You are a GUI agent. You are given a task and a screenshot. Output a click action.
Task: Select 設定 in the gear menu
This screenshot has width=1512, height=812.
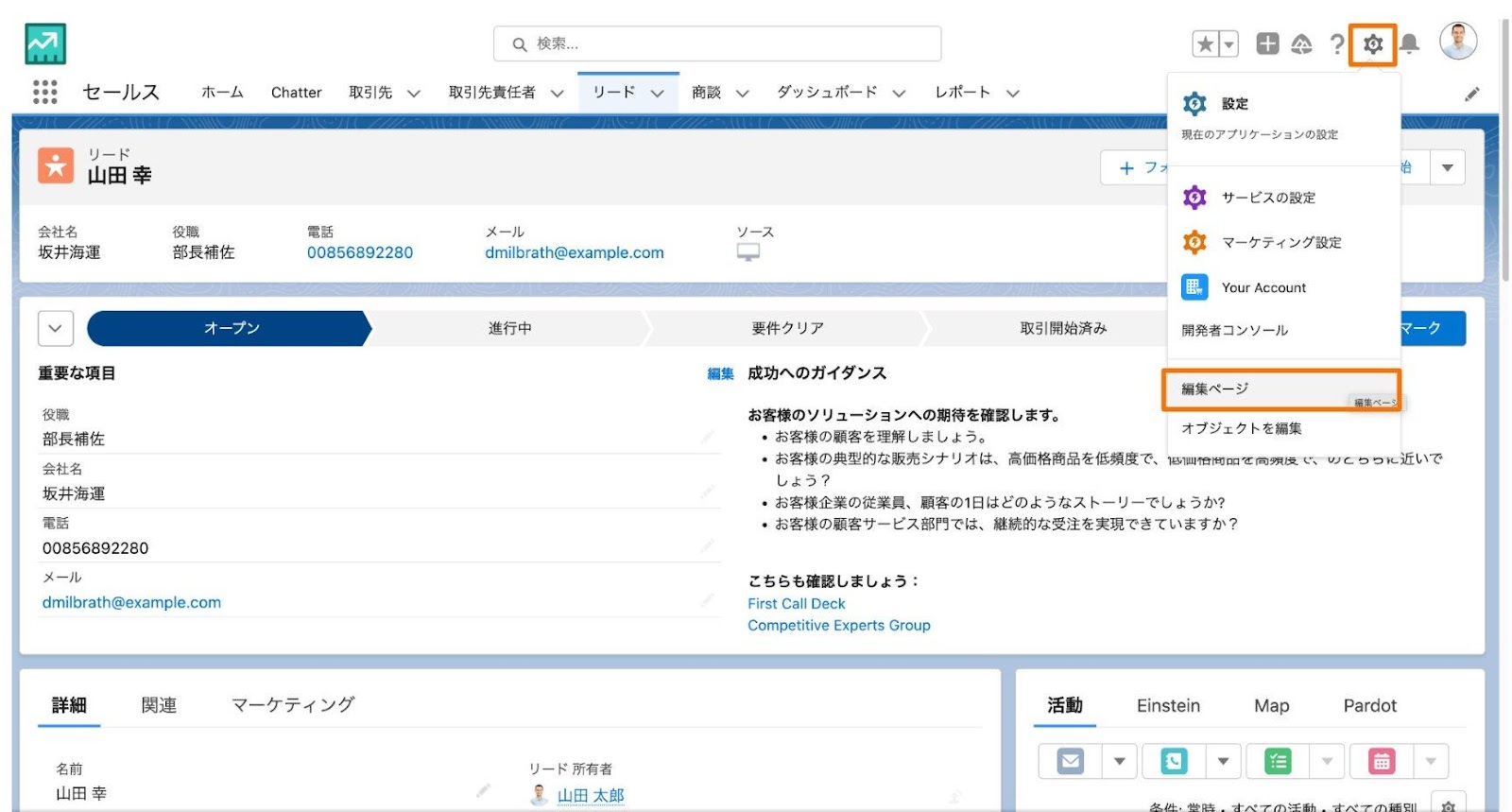[x=1283, y=103]
